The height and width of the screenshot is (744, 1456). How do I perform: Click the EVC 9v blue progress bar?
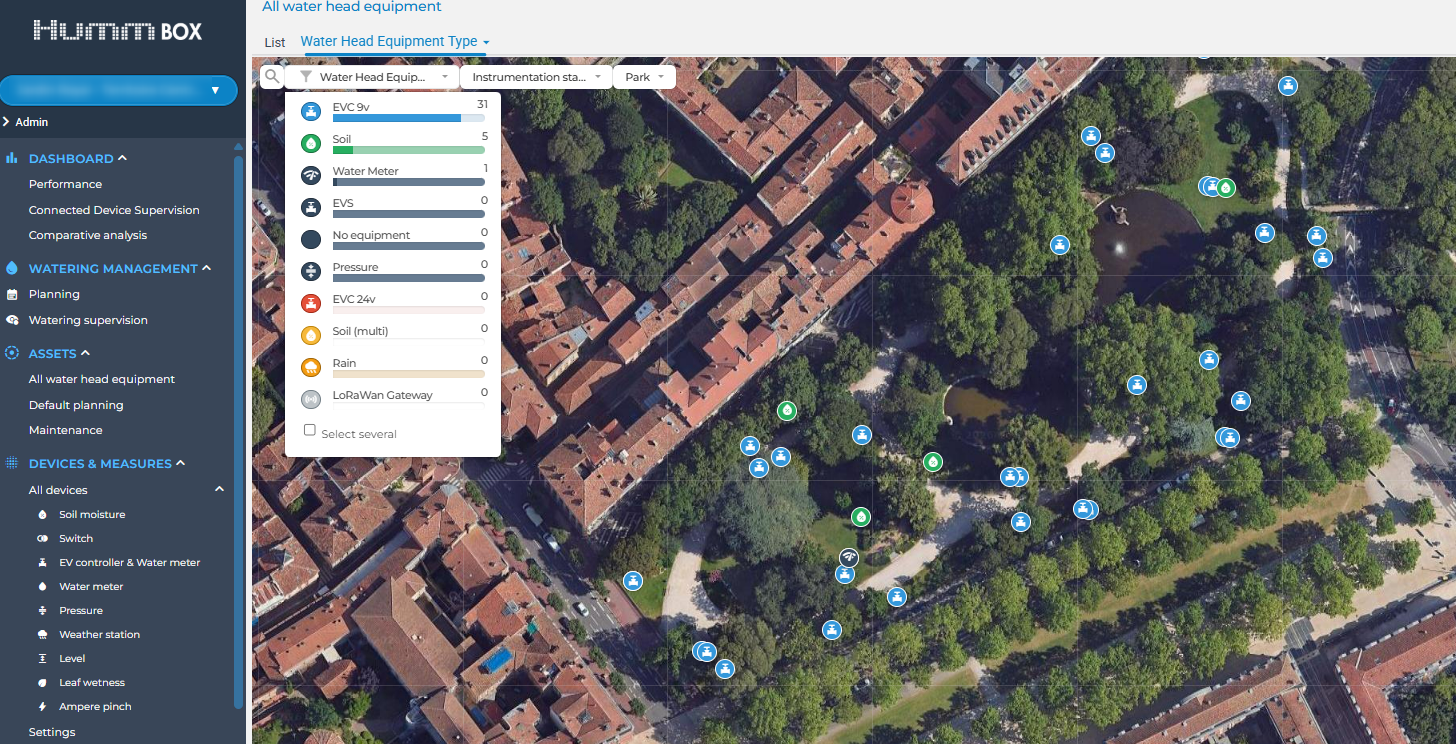(x=397, y=118)
